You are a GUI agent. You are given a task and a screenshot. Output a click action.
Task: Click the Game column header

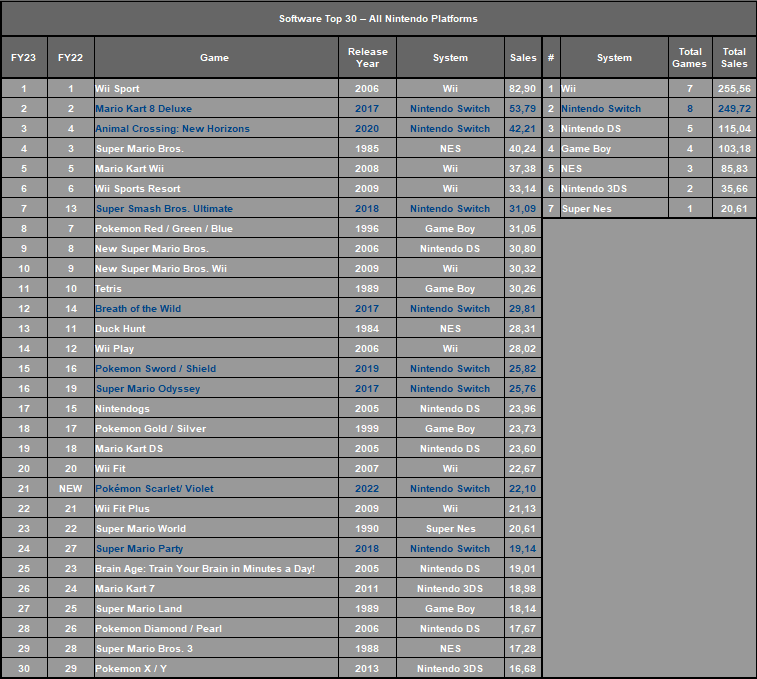coord(215,57)
